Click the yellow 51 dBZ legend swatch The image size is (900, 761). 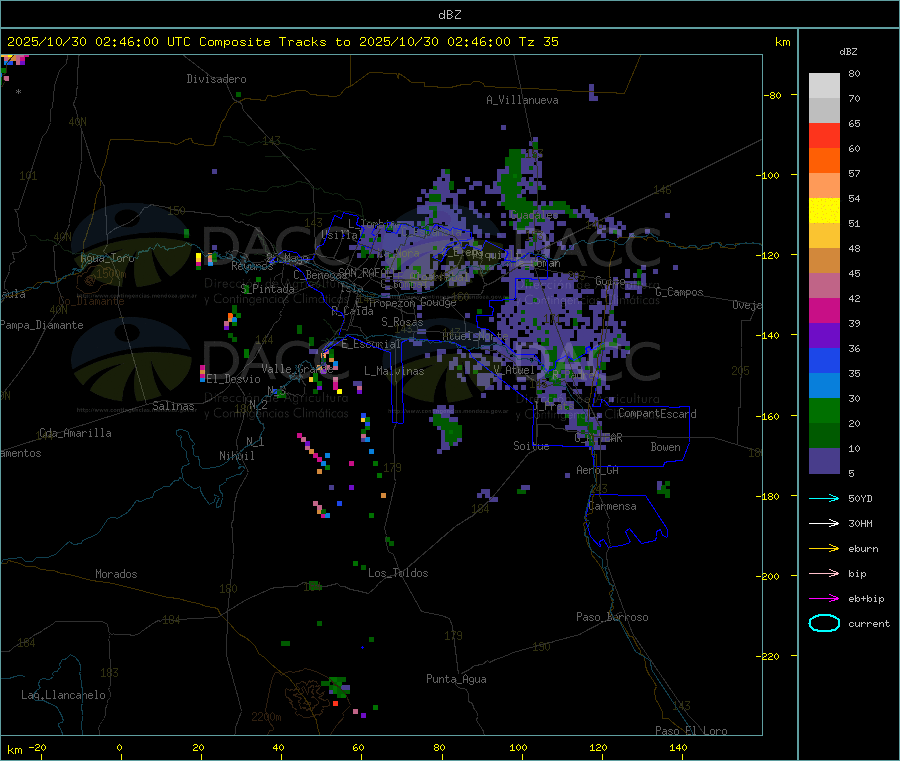coord(824,211)
